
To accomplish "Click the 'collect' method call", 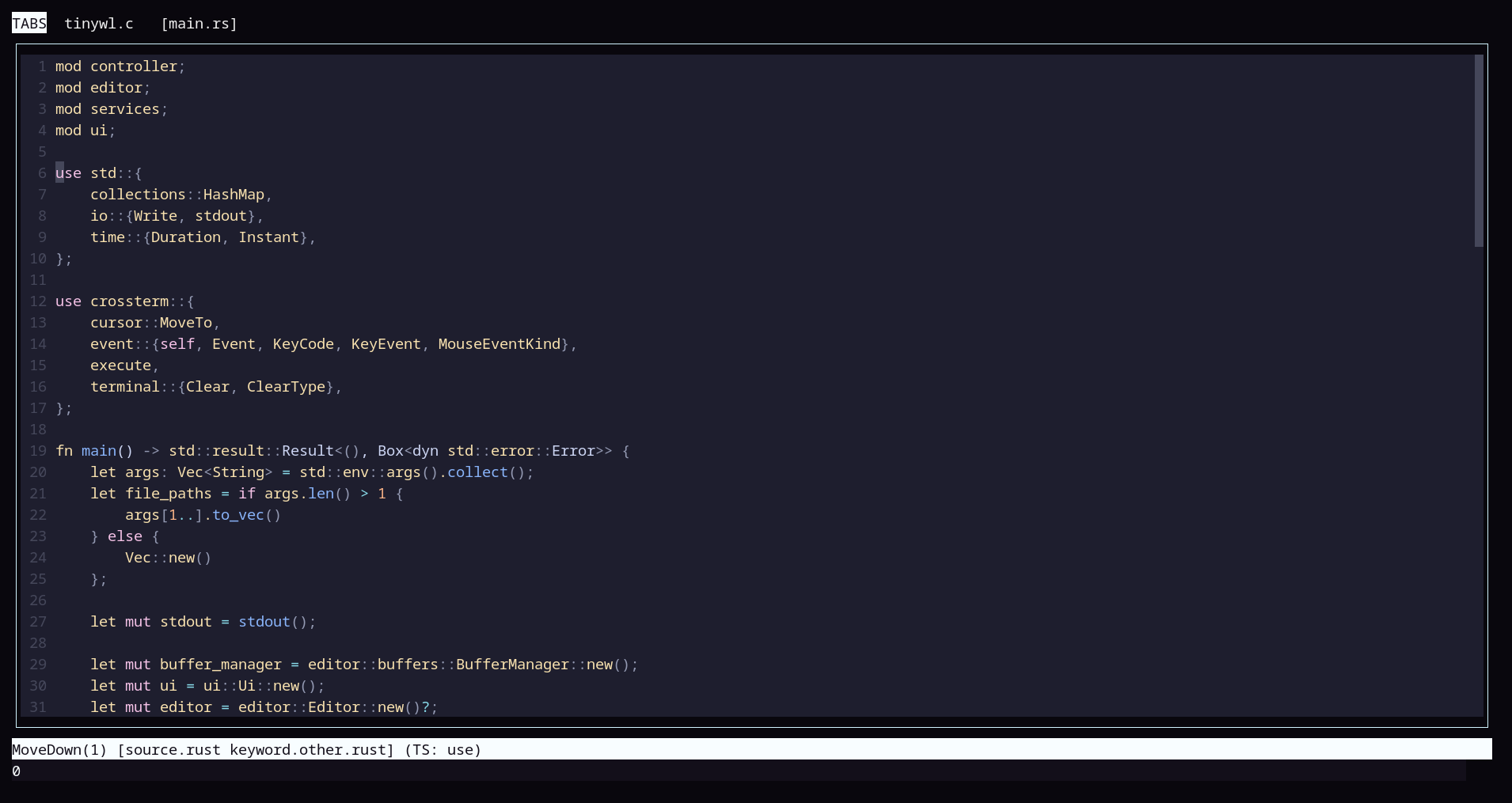I will (x=477, y=472).
